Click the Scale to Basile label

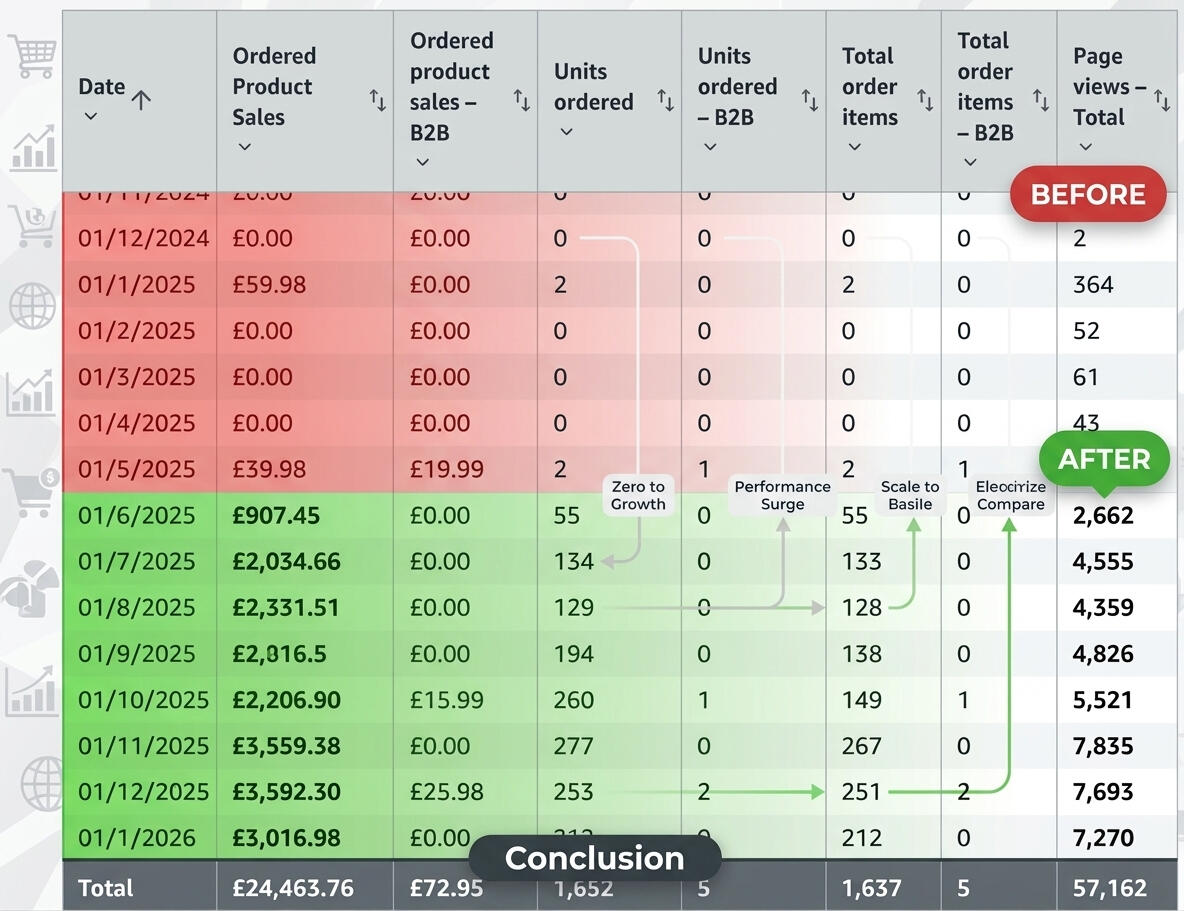910,495
